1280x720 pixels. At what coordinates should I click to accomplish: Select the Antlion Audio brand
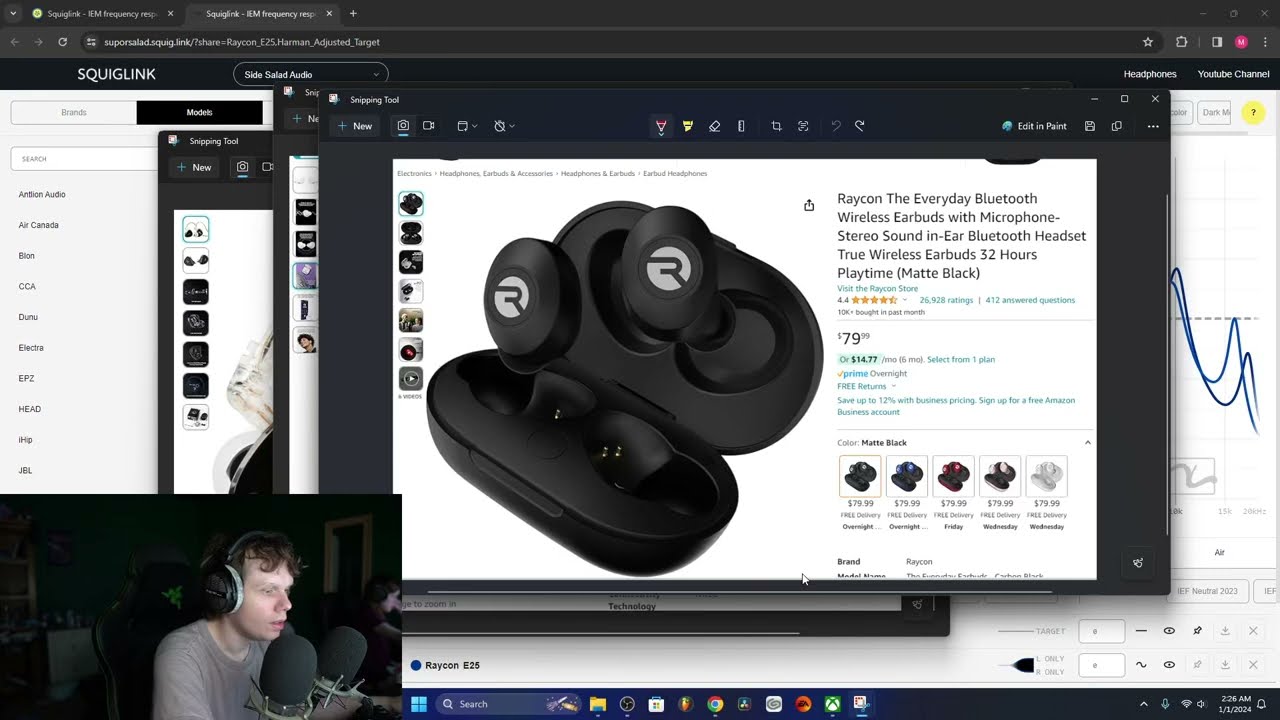pyautogui.click(x=42, y=195)
